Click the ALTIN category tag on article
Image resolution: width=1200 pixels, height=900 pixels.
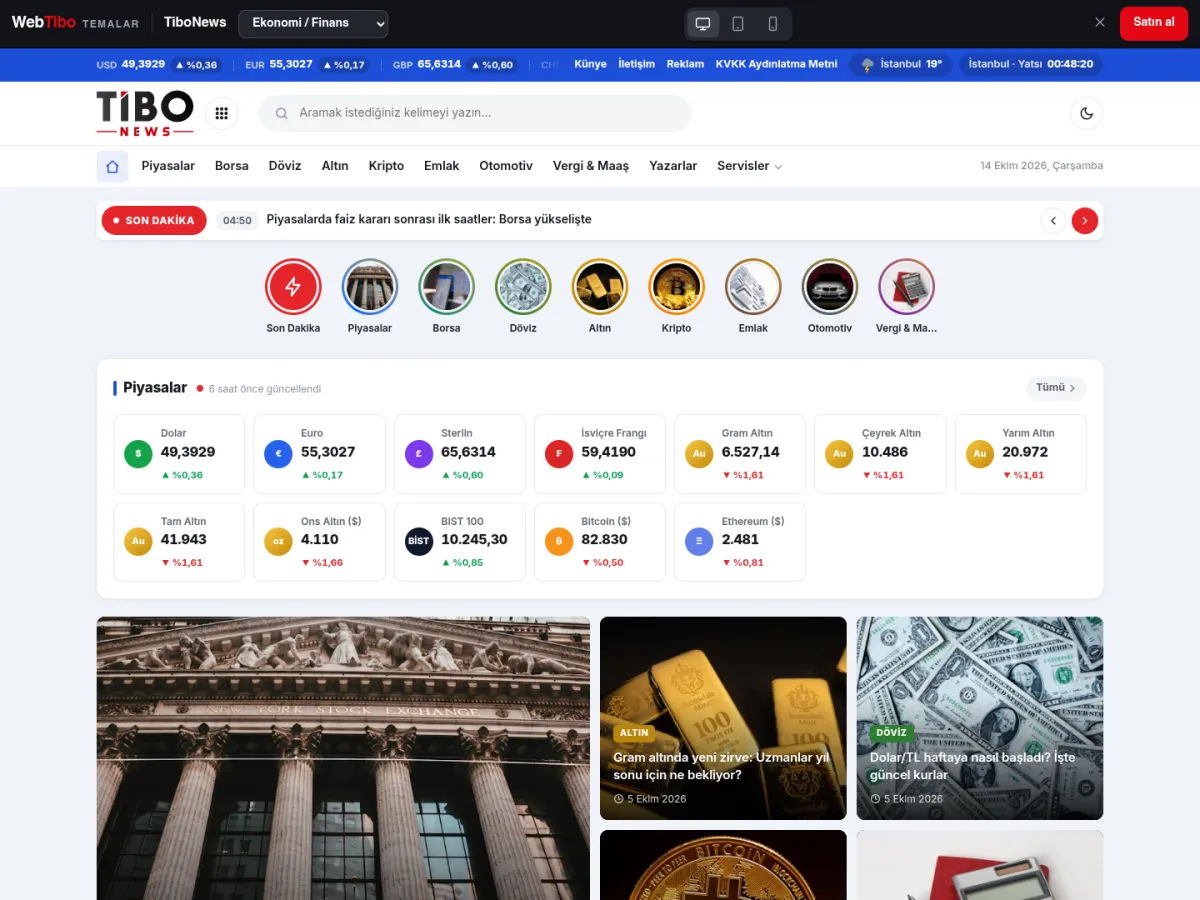point(634,733)
